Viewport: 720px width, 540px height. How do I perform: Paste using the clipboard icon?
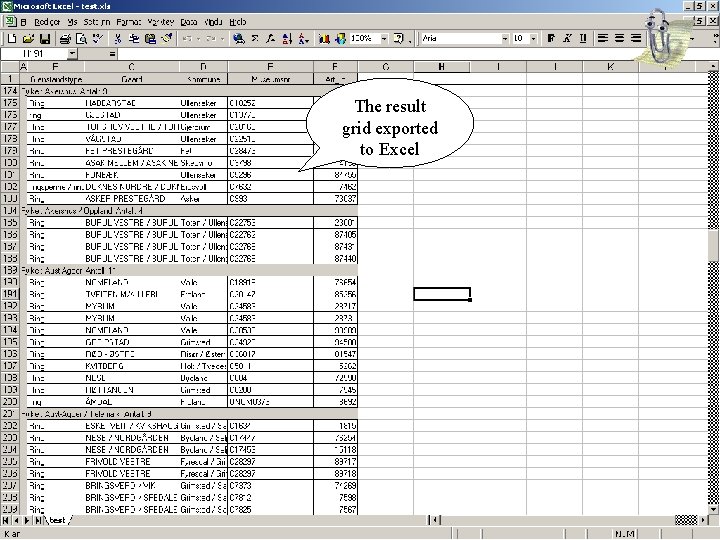[150, 39]
